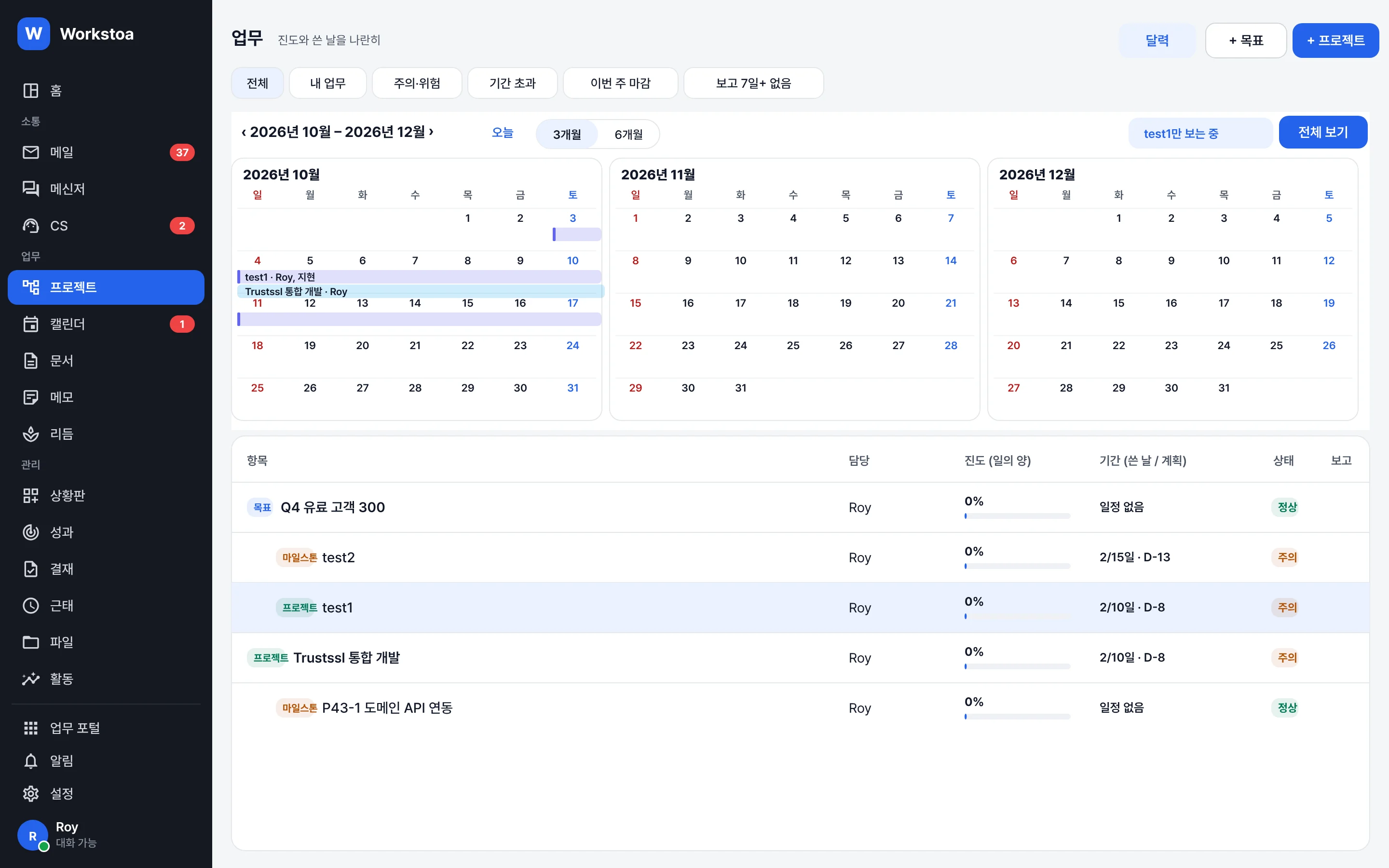Screen dimensions: 1389x868
Task: Open the CS headset icon
Action: (30, 226)
